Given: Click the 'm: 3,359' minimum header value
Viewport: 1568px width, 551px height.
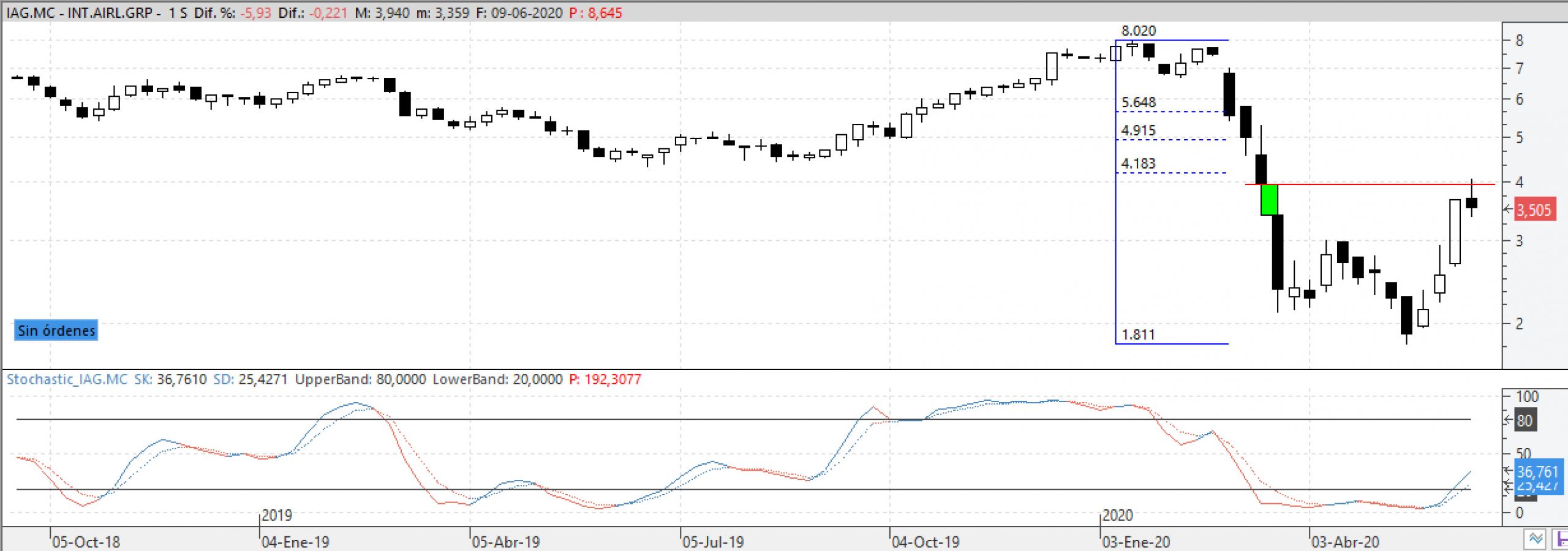Looking at the screenshot, I should point(443,13).
